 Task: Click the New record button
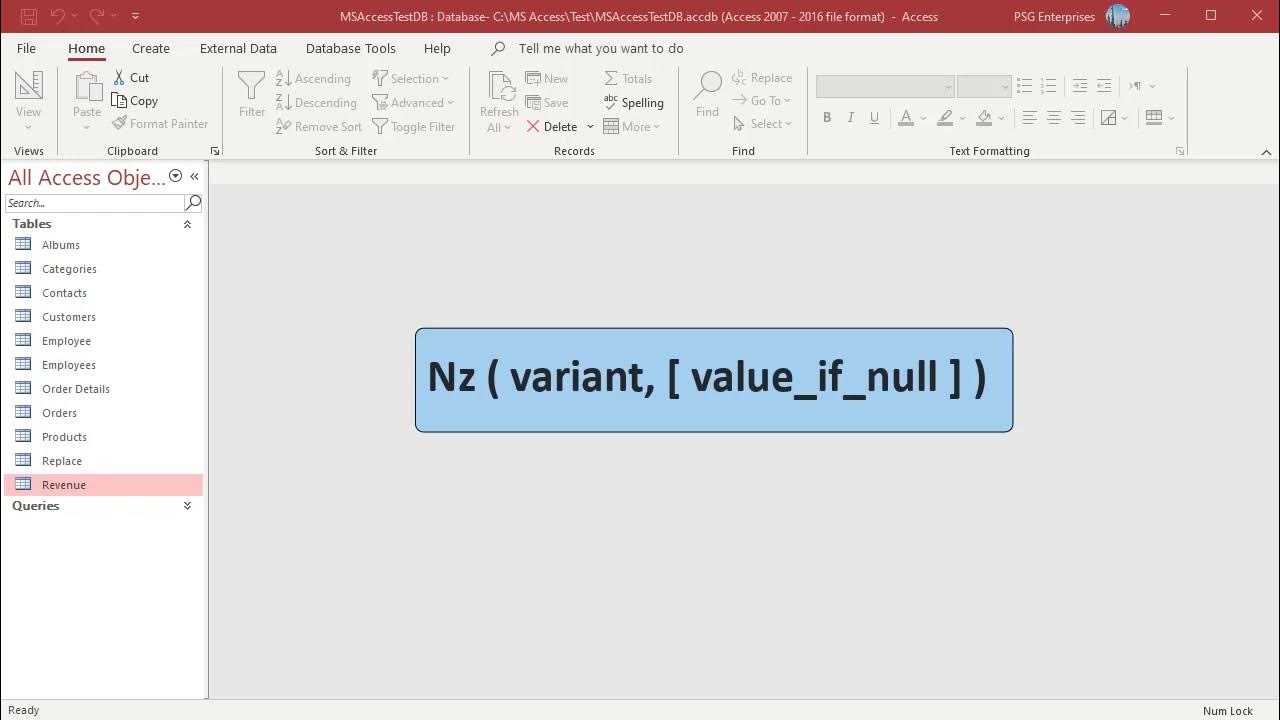(x=546, y=79)
